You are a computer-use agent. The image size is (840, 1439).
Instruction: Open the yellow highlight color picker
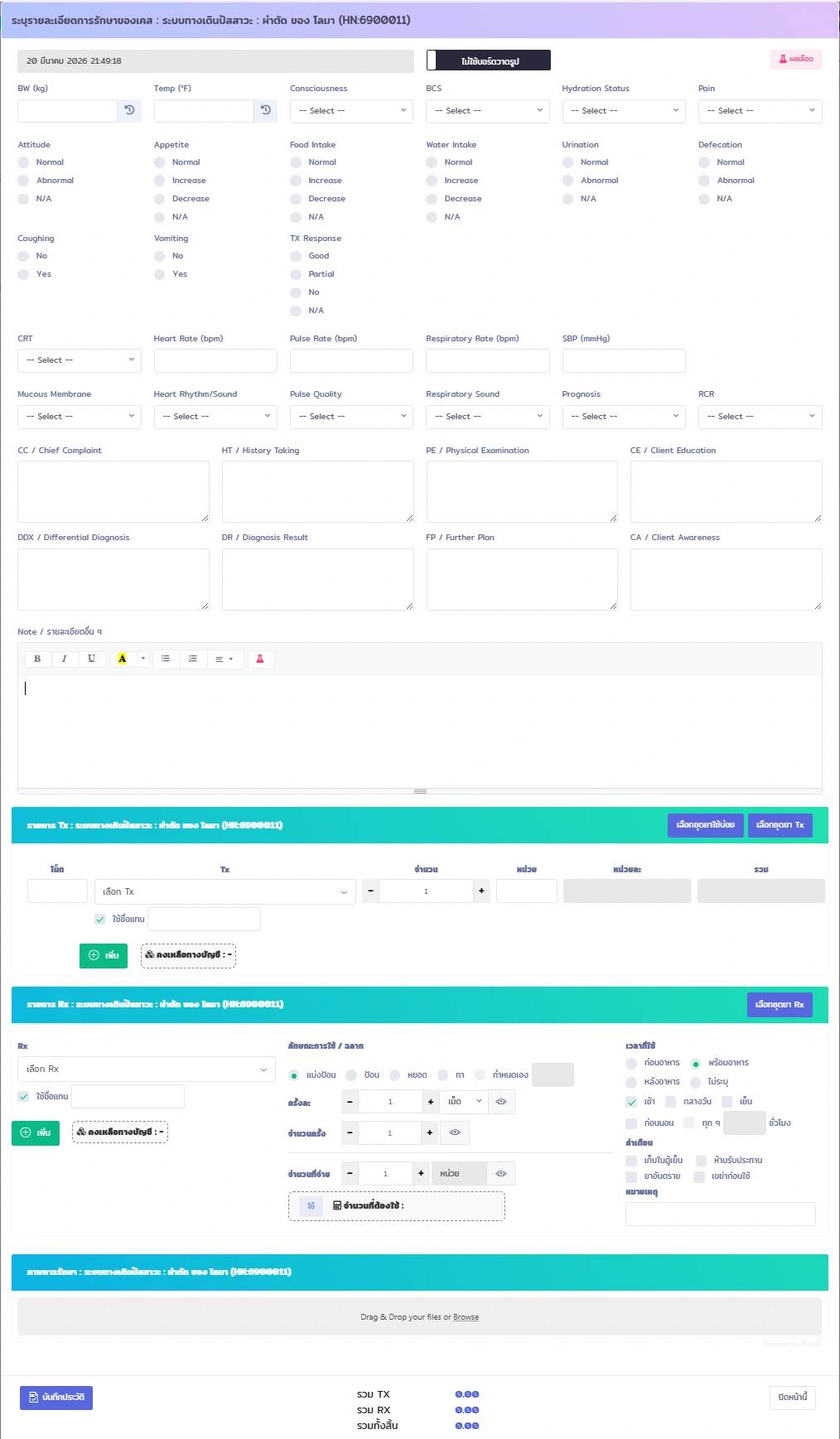143,659
